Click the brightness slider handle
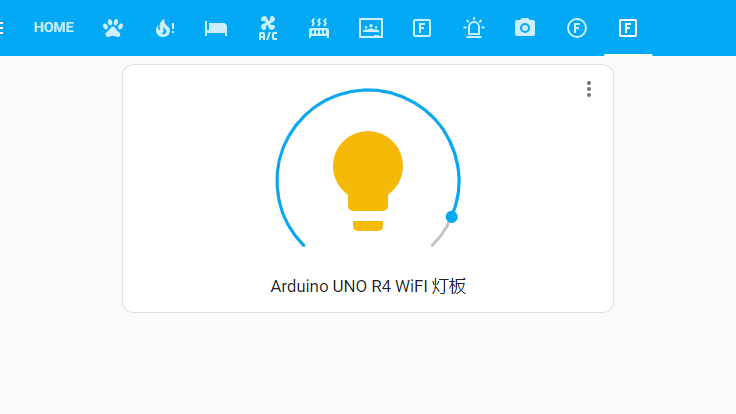This screenshot has width=736, height=414. click(452, 217)
